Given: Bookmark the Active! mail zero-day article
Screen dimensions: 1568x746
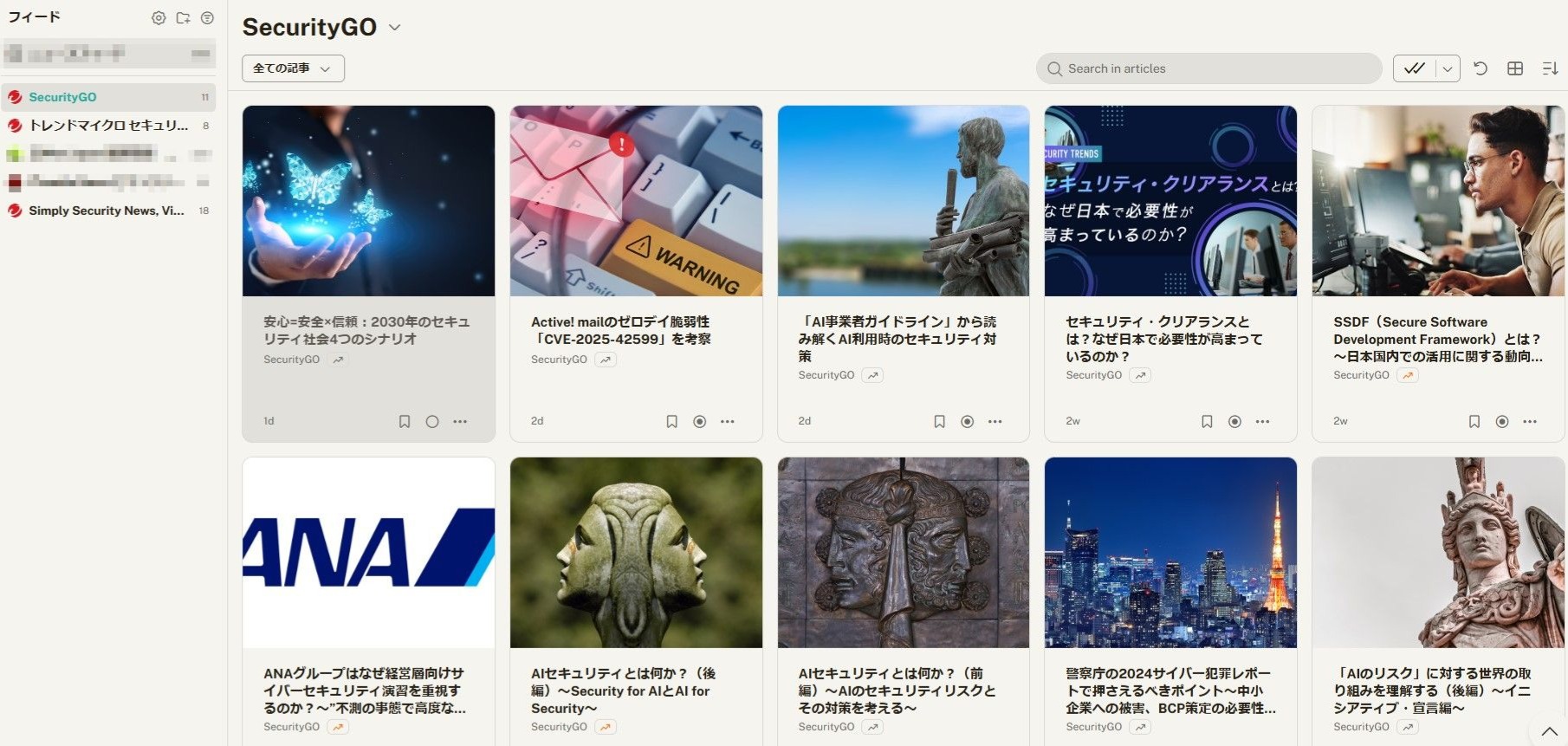Looking at the screenshot, I should coord(671,422).
